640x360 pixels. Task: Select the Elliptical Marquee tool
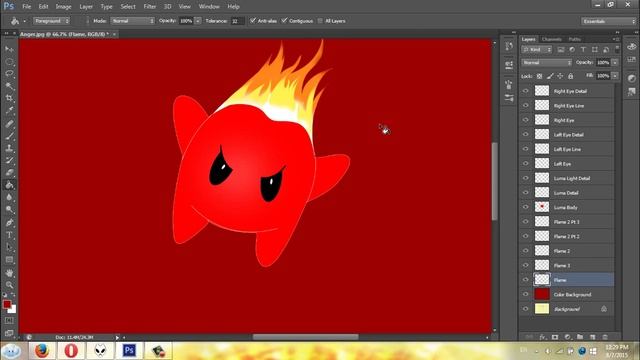pyautogui.click(x=9, y=62)
